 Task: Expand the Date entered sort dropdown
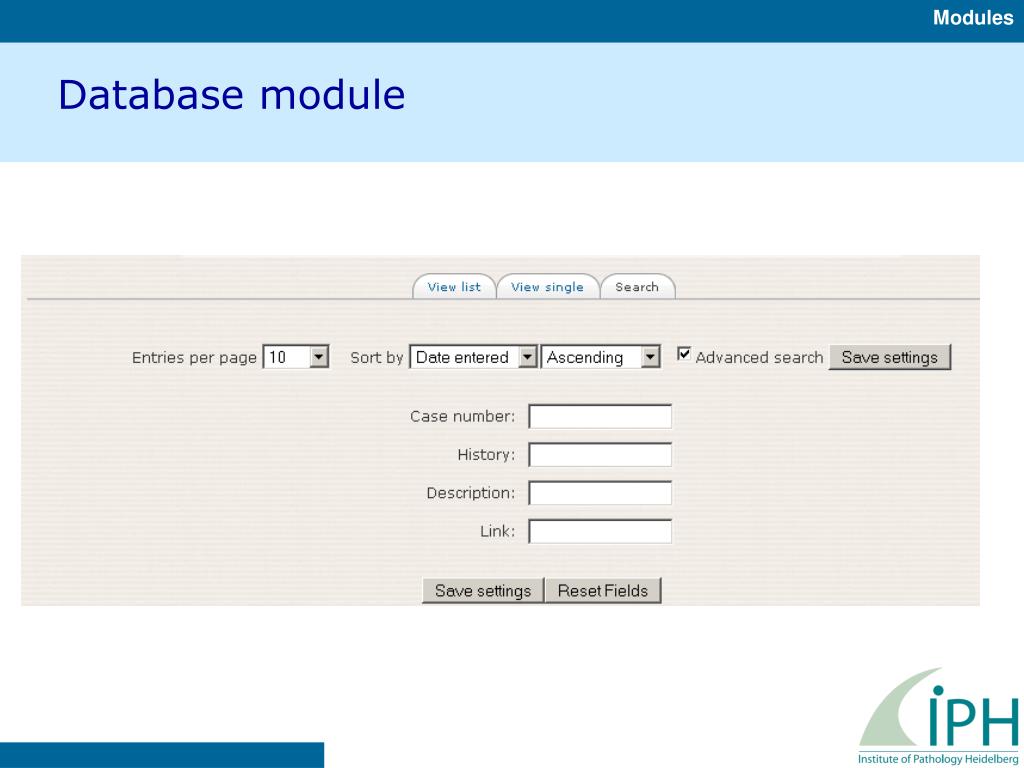[x=473, y=357]
